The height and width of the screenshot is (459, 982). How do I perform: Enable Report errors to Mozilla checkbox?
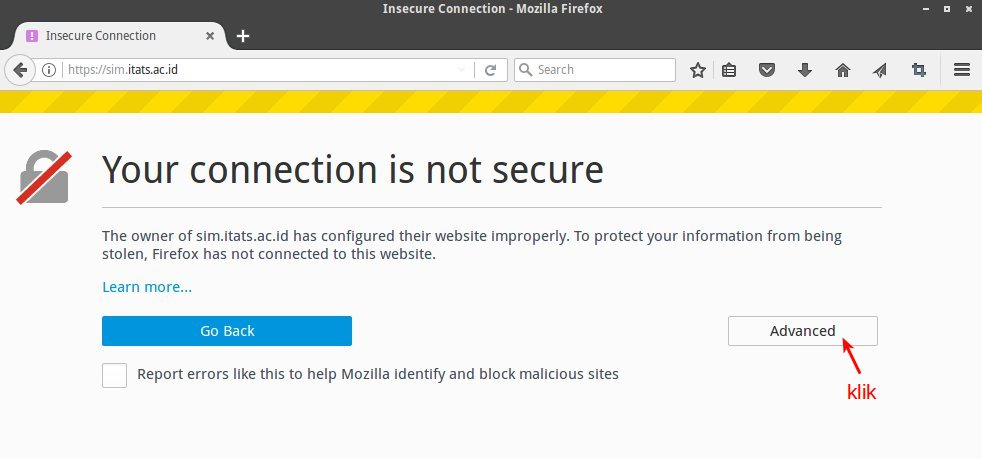115,375
